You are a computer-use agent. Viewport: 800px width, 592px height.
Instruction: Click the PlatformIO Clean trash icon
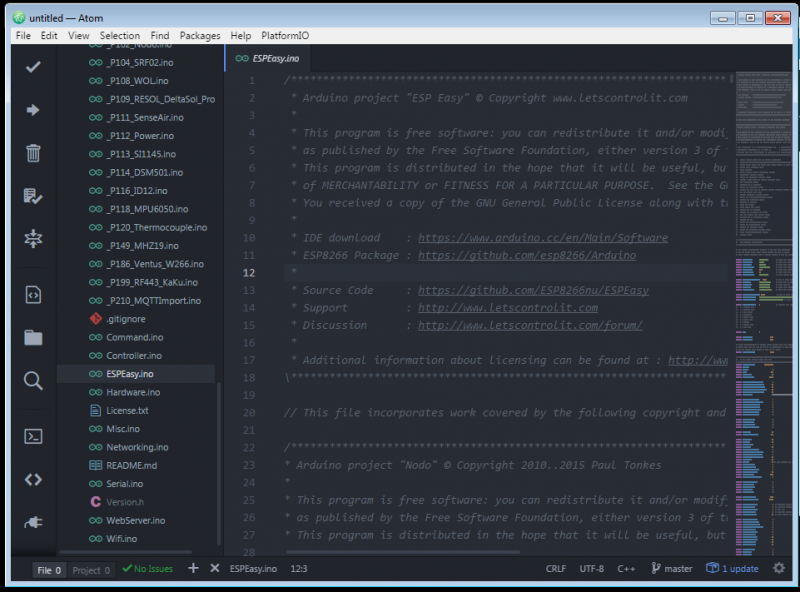pyautogui.click(x=33, y=153)
